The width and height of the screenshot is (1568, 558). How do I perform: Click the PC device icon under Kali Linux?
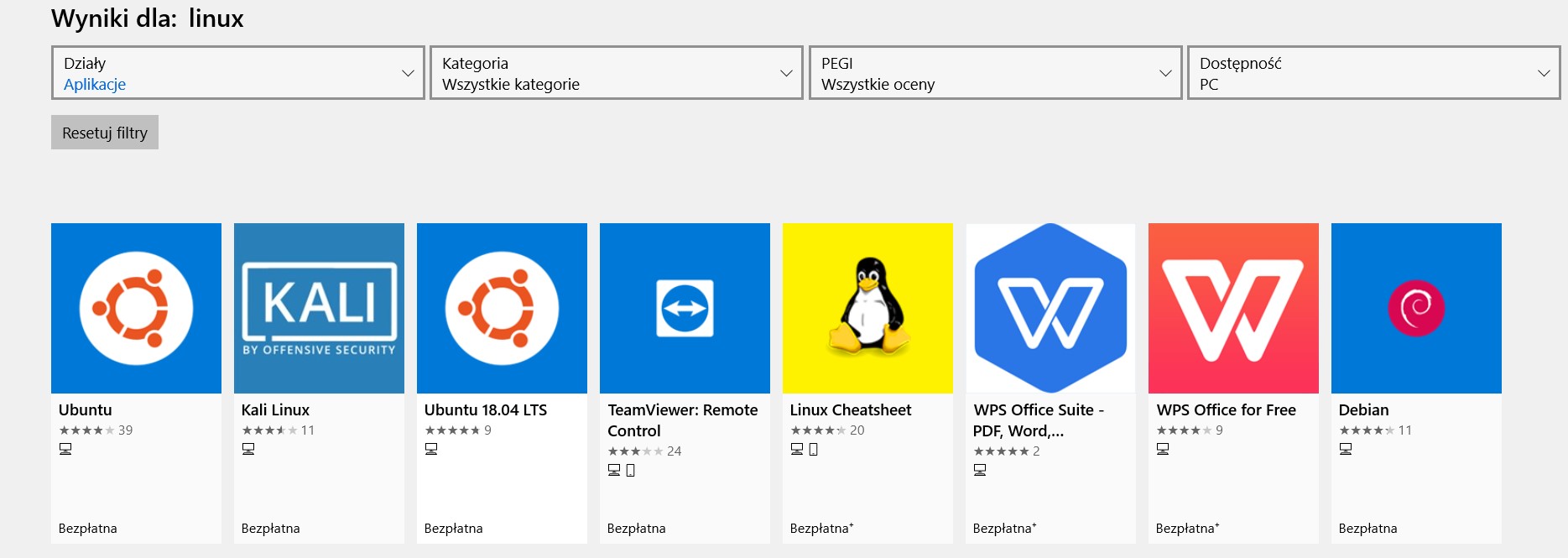coord(248,449)
